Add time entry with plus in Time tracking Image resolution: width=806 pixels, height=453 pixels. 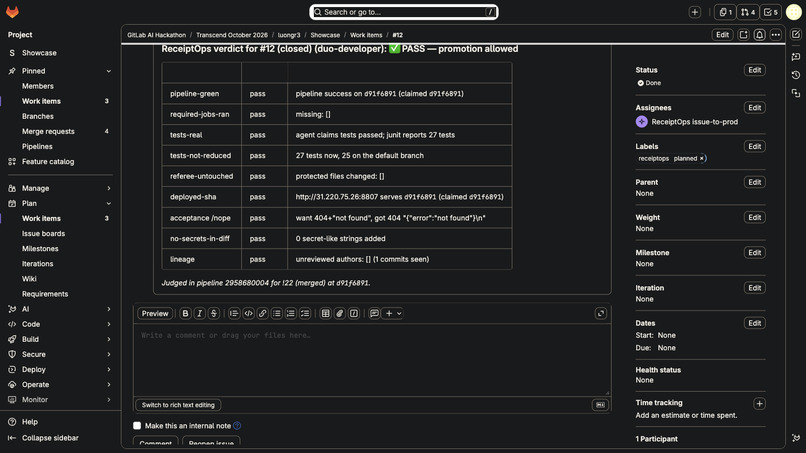coord(759,404)
